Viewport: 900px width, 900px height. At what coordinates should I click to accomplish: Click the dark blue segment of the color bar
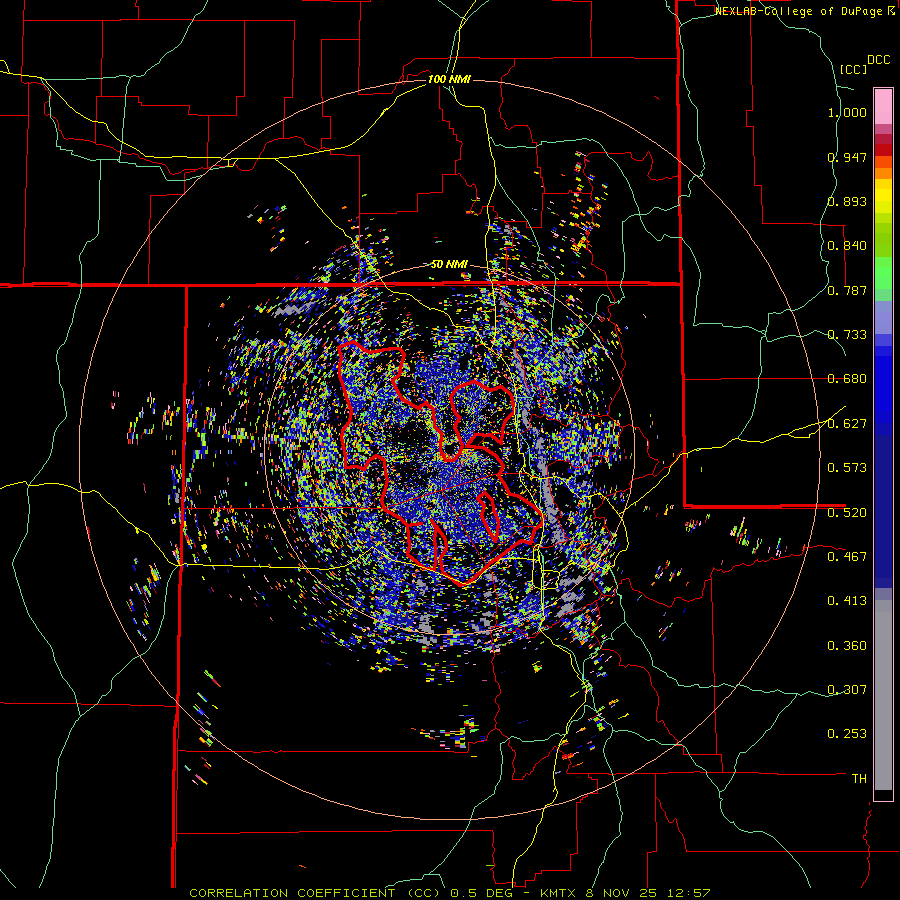click(x=883, y=511)
